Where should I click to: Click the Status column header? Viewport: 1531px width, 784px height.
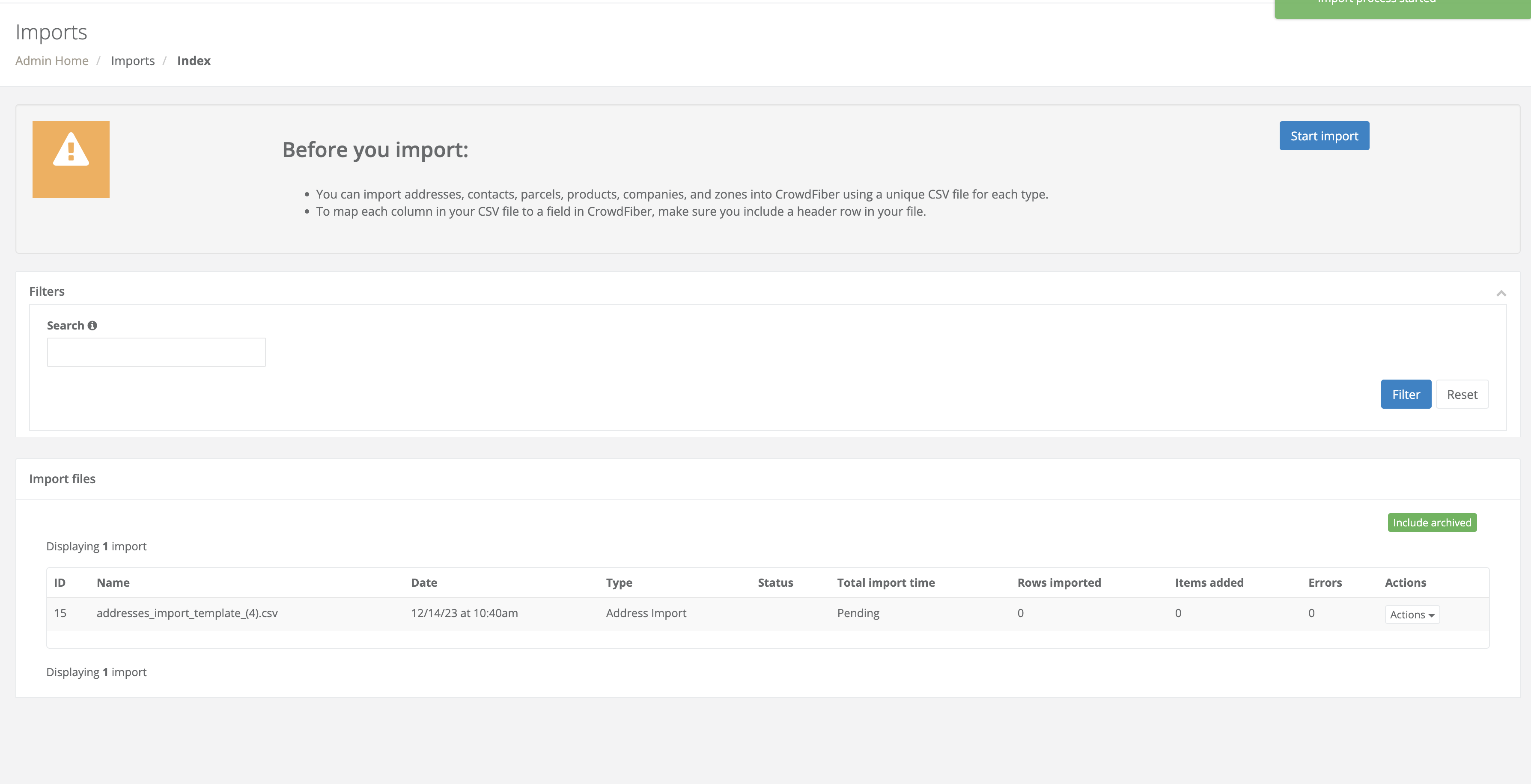pos(776,583)
